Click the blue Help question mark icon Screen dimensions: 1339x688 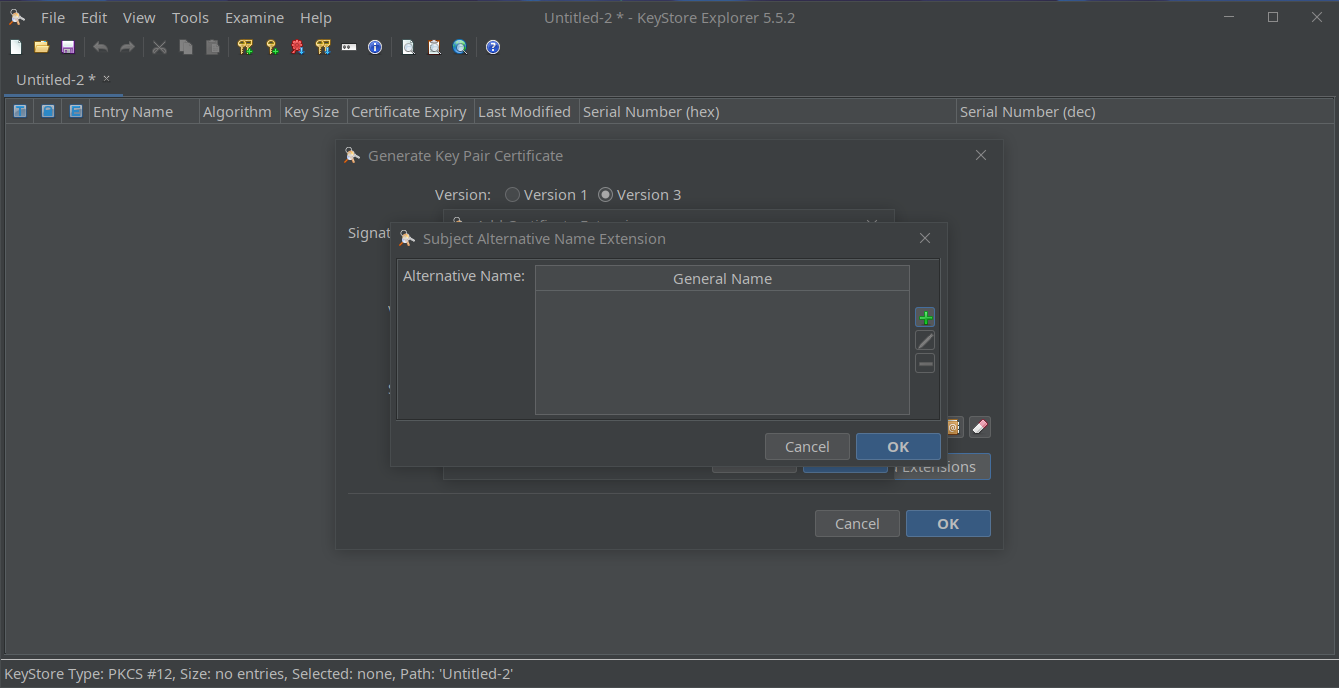pos(493,47)
